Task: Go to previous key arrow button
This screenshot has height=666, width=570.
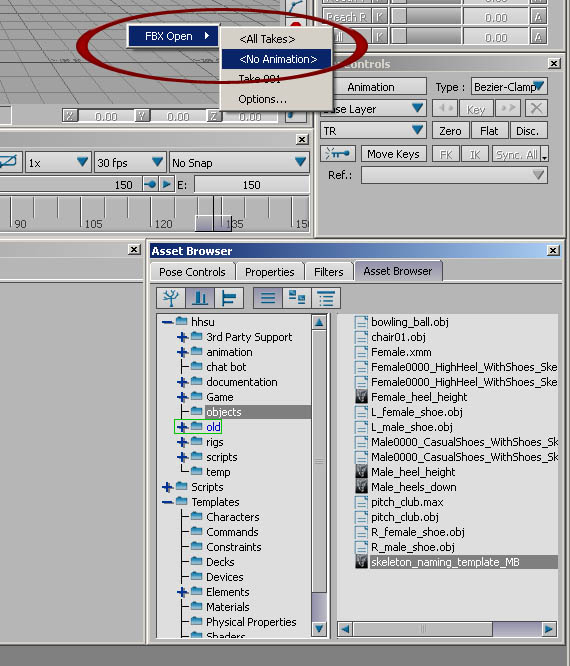Action: [445, 108]
